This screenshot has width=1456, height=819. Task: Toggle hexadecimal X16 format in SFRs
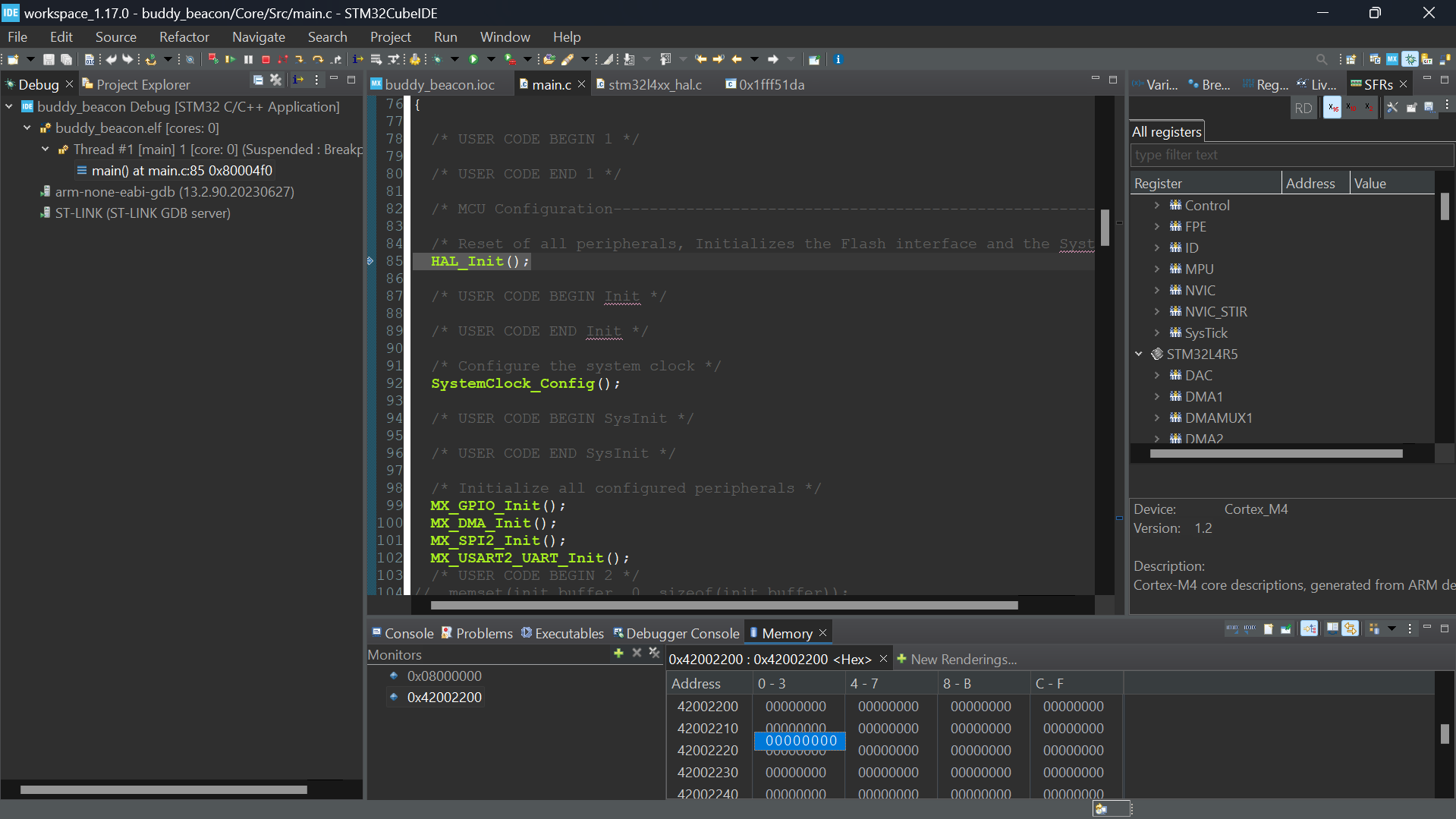pyautogui.click(x=1332, y=108)
